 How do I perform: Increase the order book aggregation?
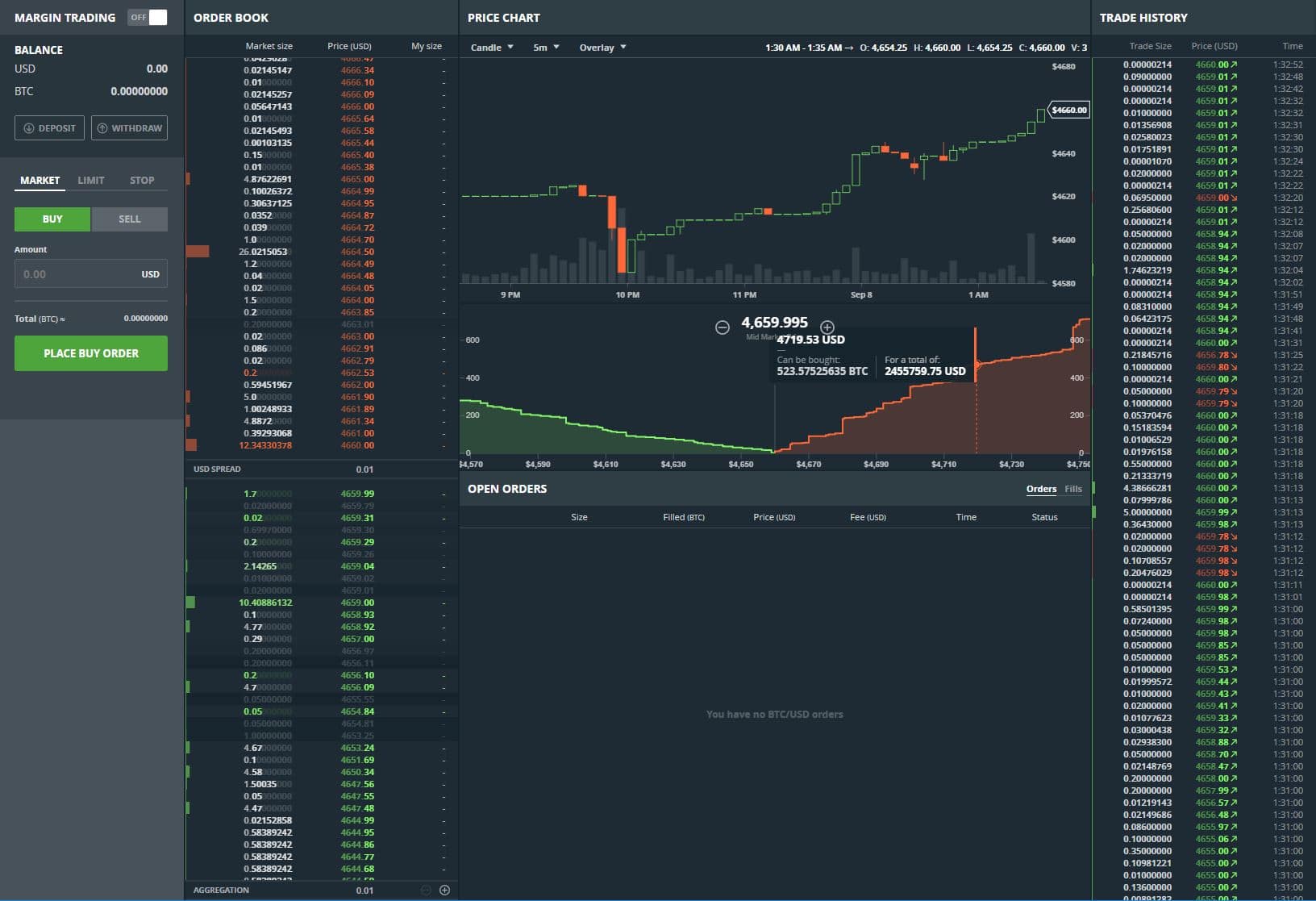[x=445, y=890]
